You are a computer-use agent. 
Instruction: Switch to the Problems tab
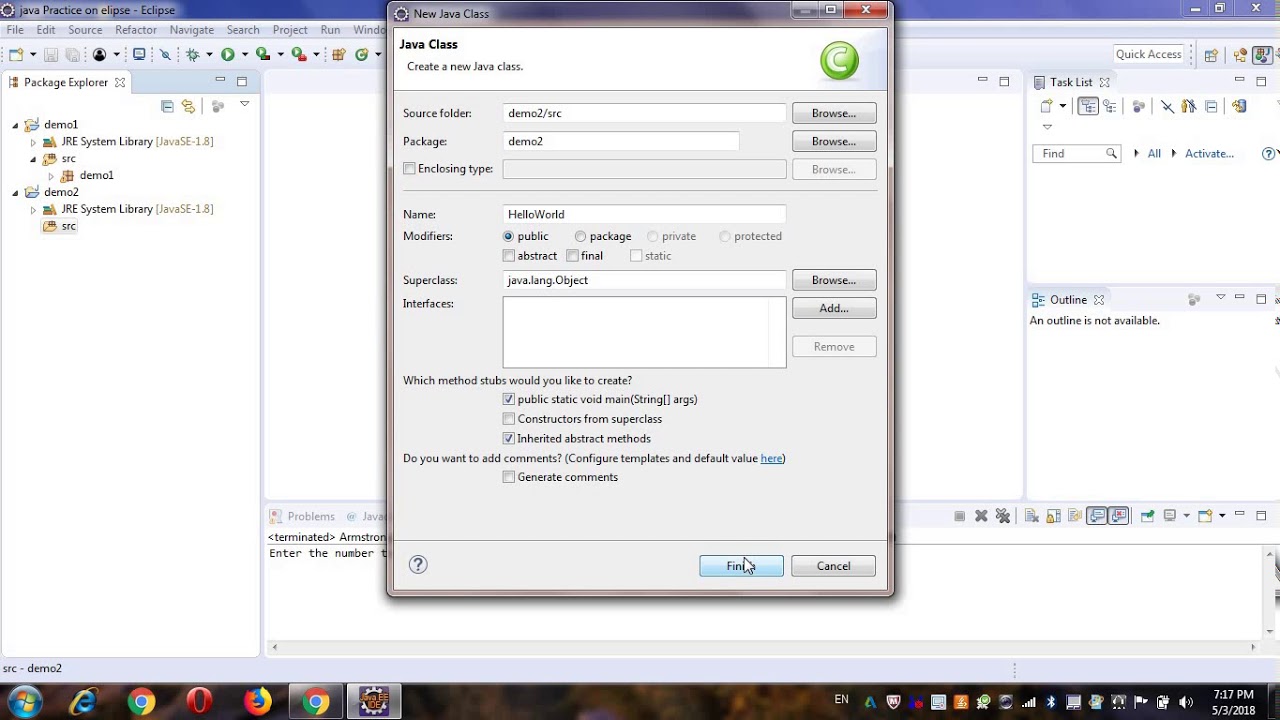[x=303, y=516]
